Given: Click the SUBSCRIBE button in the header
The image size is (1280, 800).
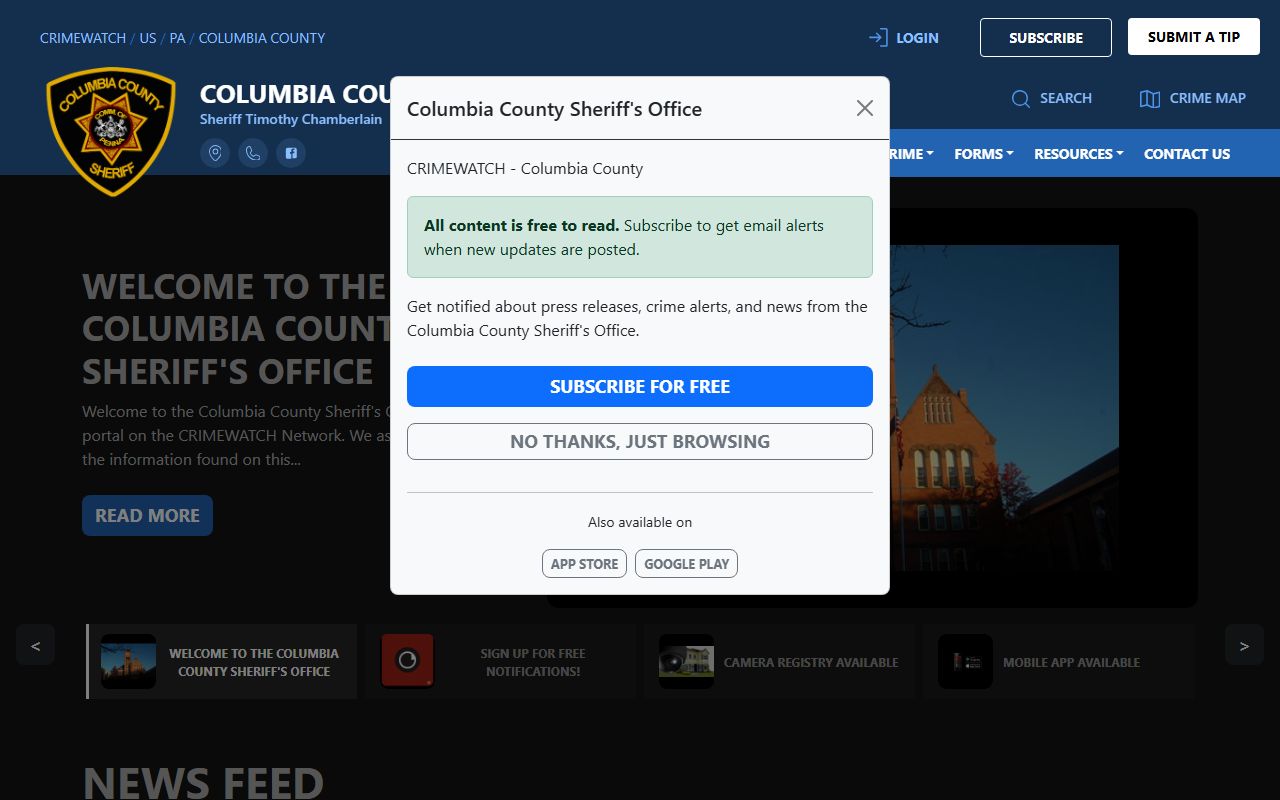Looking at the screenshot, I should pyautogui.click(x=1046, y=37).
